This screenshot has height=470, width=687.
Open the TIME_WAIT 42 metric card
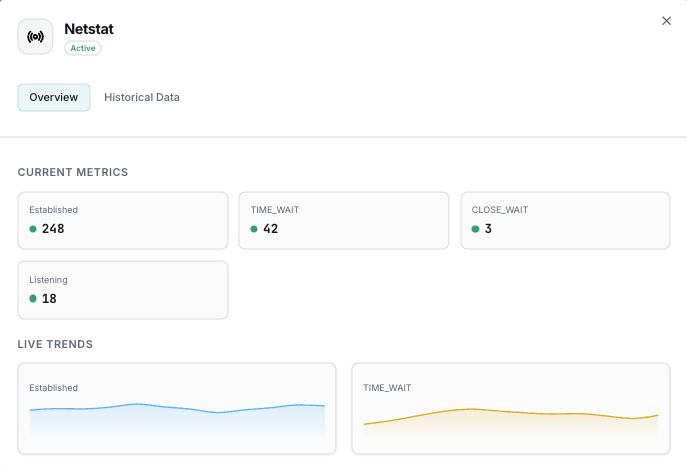point(344,220)
